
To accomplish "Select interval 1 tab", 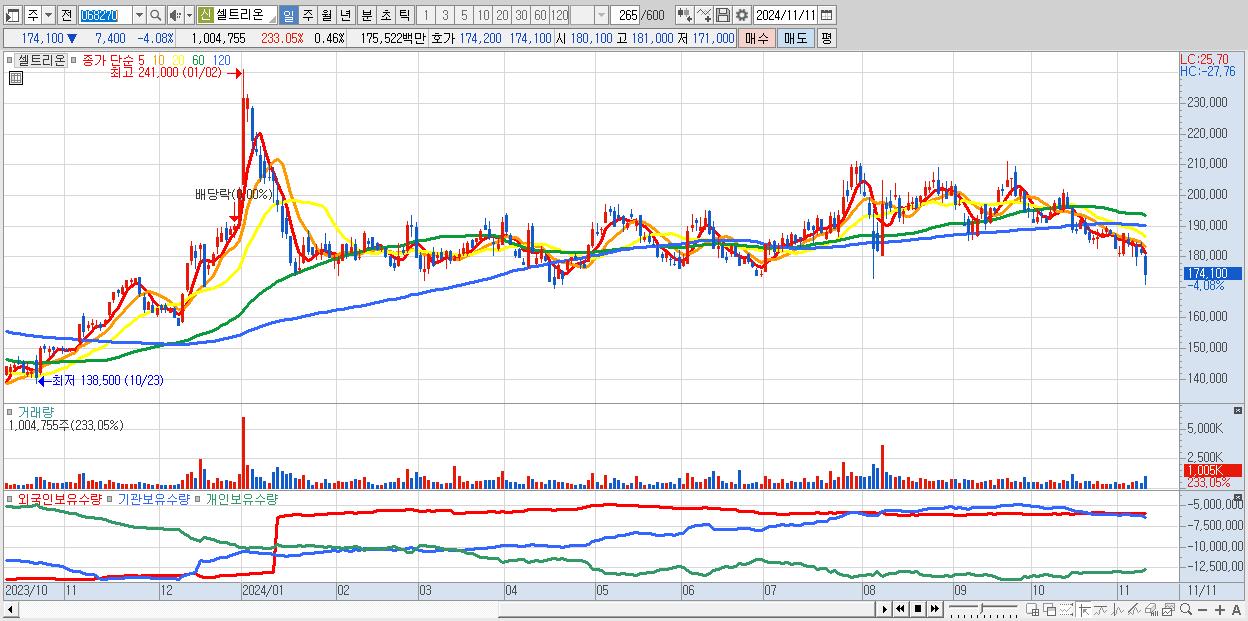I will tap(425, 15).
